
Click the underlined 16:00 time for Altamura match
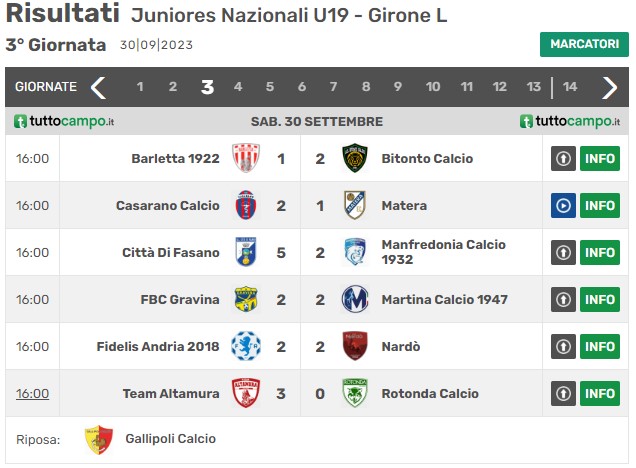(x=32, y=393)
